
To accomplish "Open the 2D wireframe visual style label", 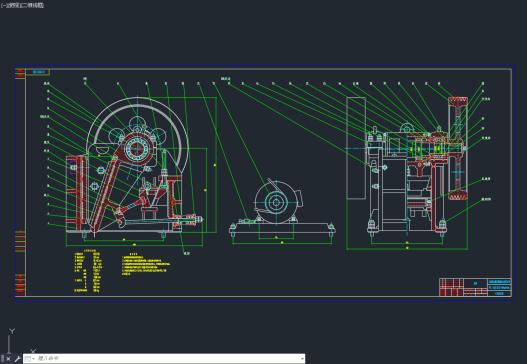I will (x=31, y=5).
